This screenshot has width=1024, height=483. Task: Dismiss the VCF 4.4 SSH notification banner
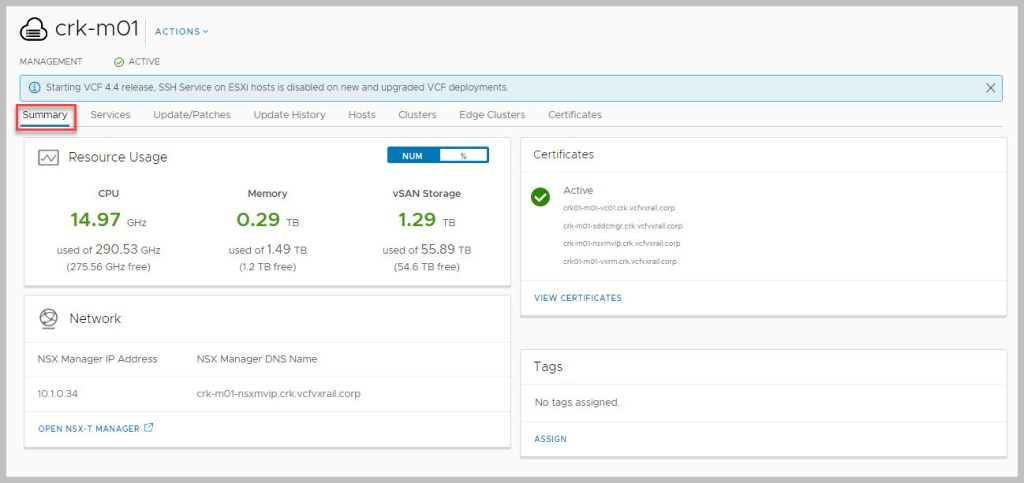click(990, 88)
